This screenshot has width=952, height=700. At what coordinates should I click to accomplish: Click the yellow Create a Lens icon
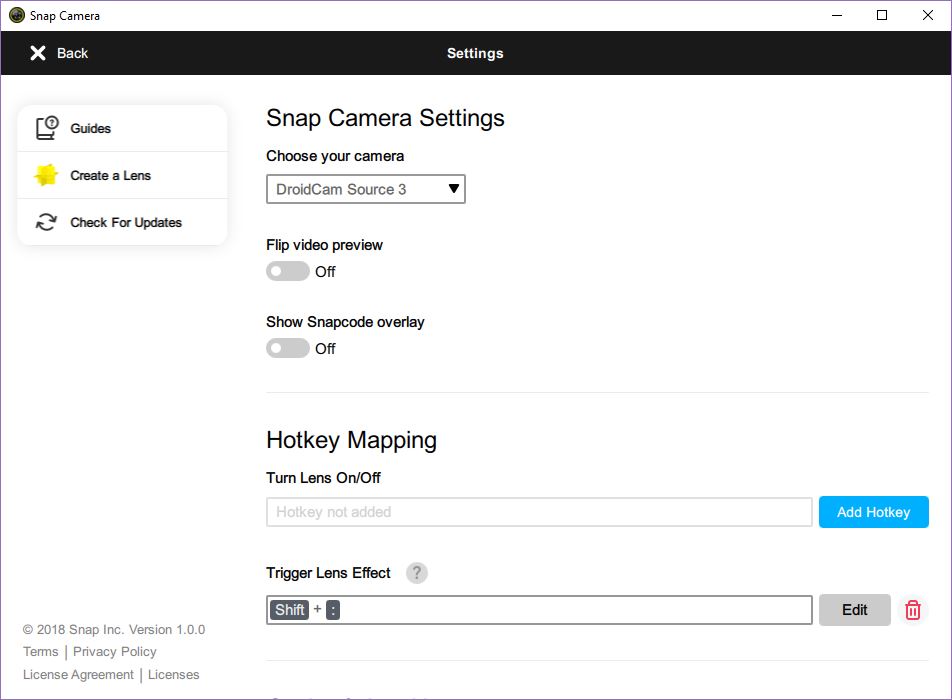pos(46,175)
